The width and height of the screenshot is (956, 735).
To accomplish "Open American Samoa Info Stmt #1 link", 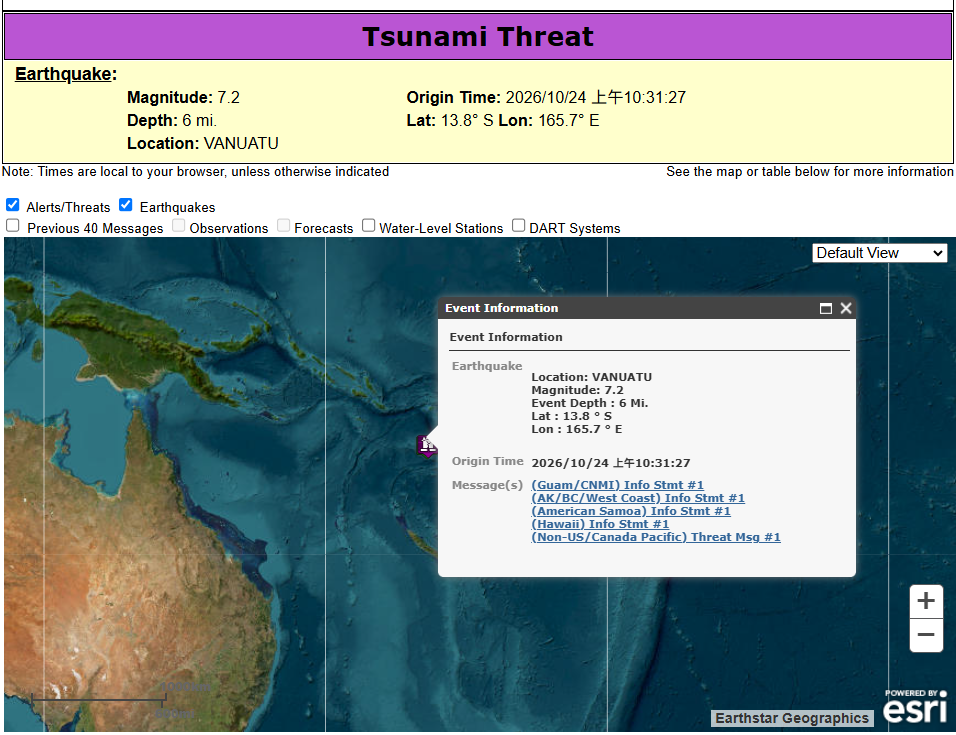I will 631,511.
